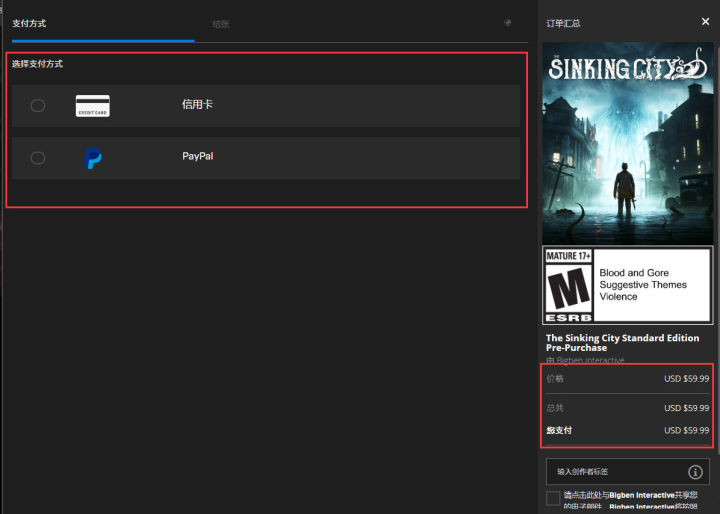Screen dimensions: 720x514
Task: Click the 选择支付方式 heading
Action: [x=37, y=65]
